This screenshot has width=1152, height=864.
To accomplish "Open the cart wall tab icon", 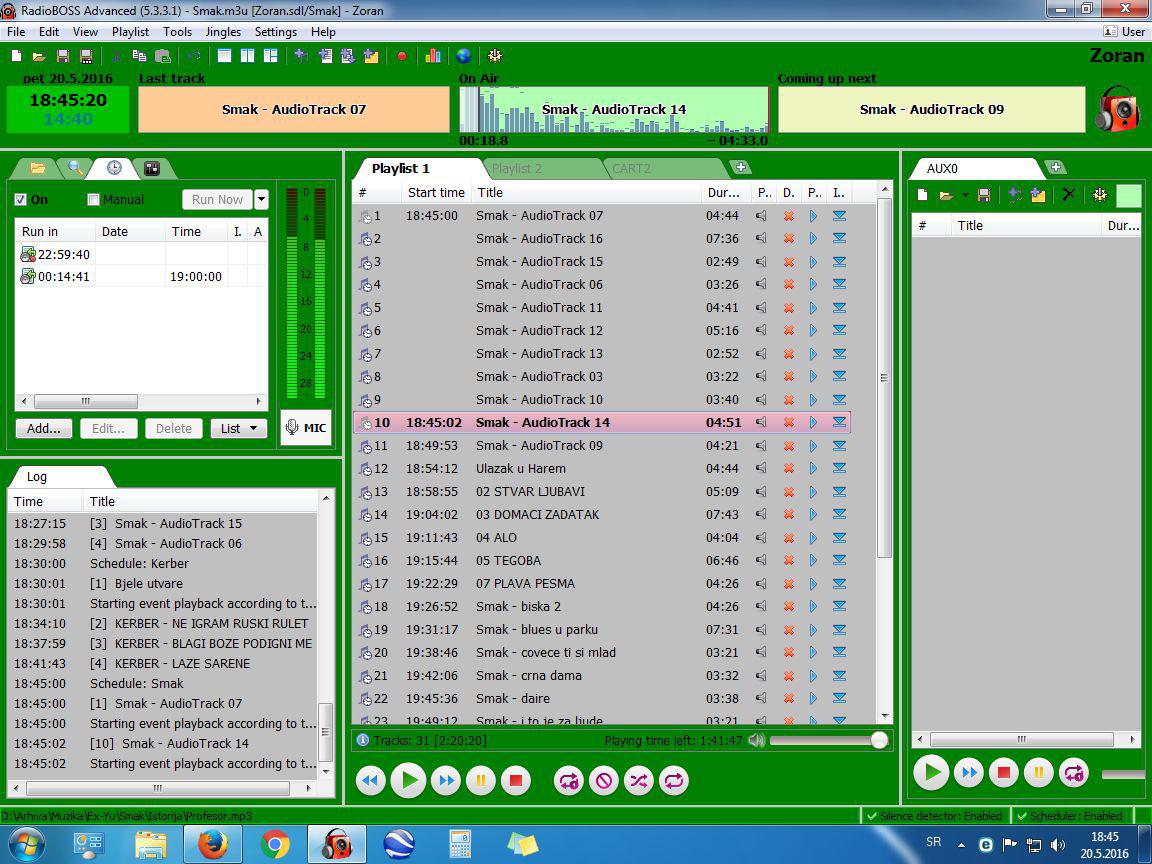I will [x=152, y=168].
